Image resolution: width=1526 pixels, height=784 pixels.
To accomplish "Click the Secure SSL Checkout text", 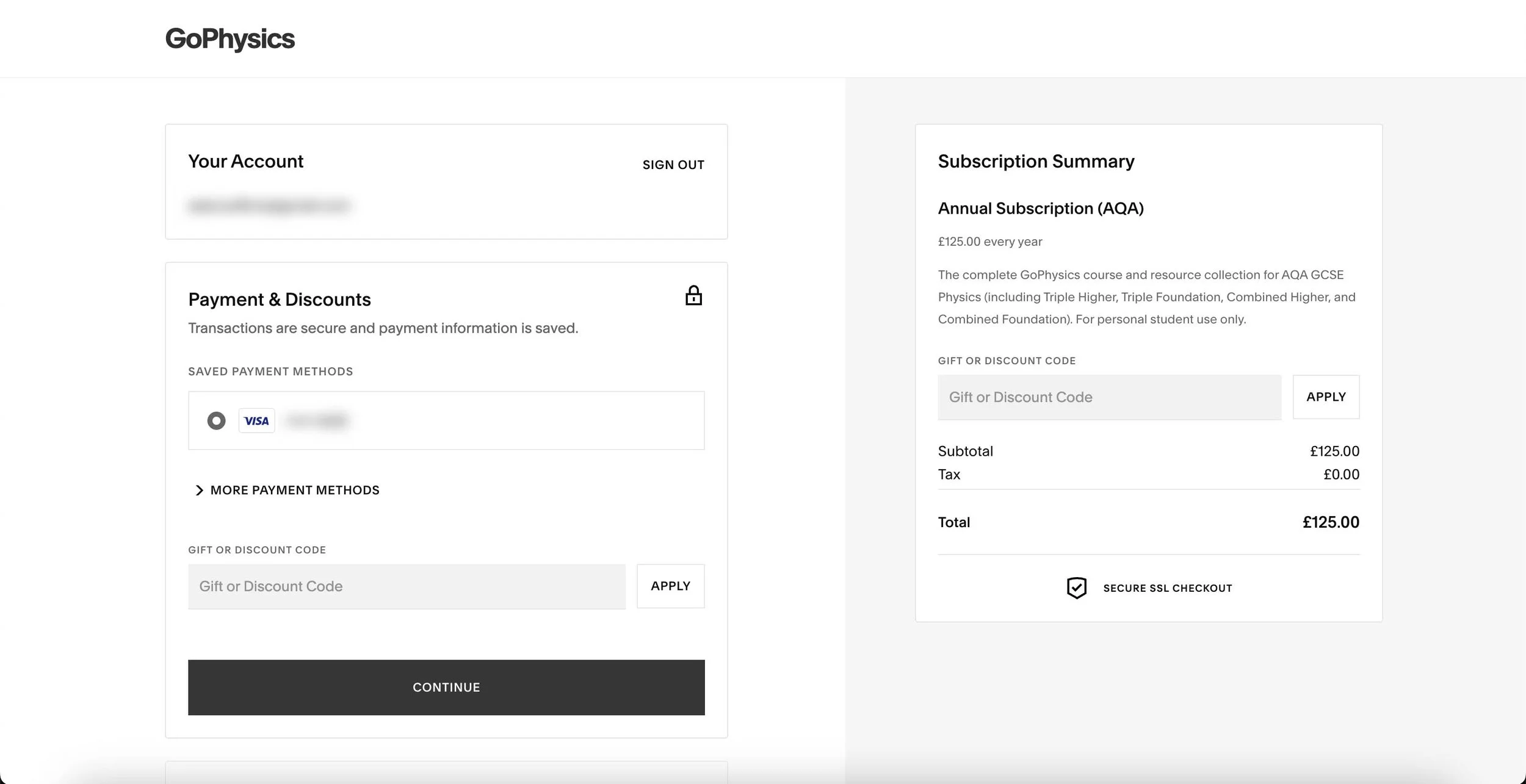I will coord(1167,588).
